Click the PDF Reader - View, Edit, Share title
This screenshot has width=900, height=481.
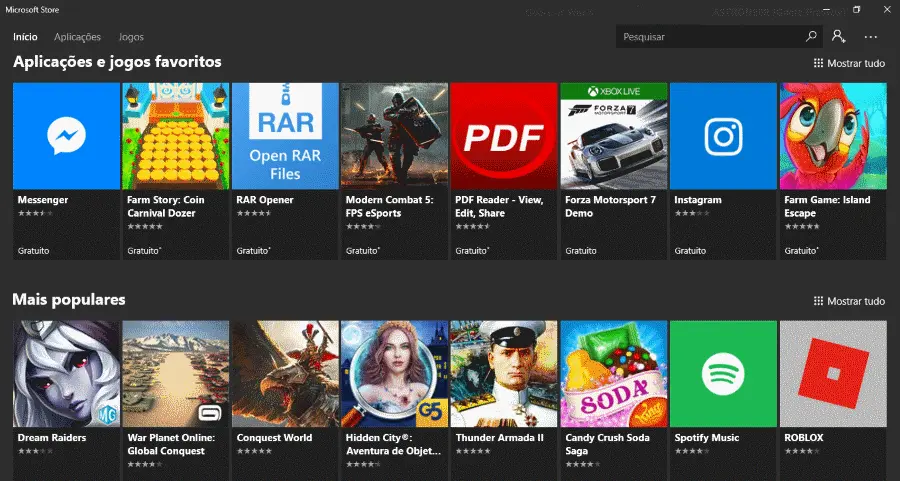[499, 207]
